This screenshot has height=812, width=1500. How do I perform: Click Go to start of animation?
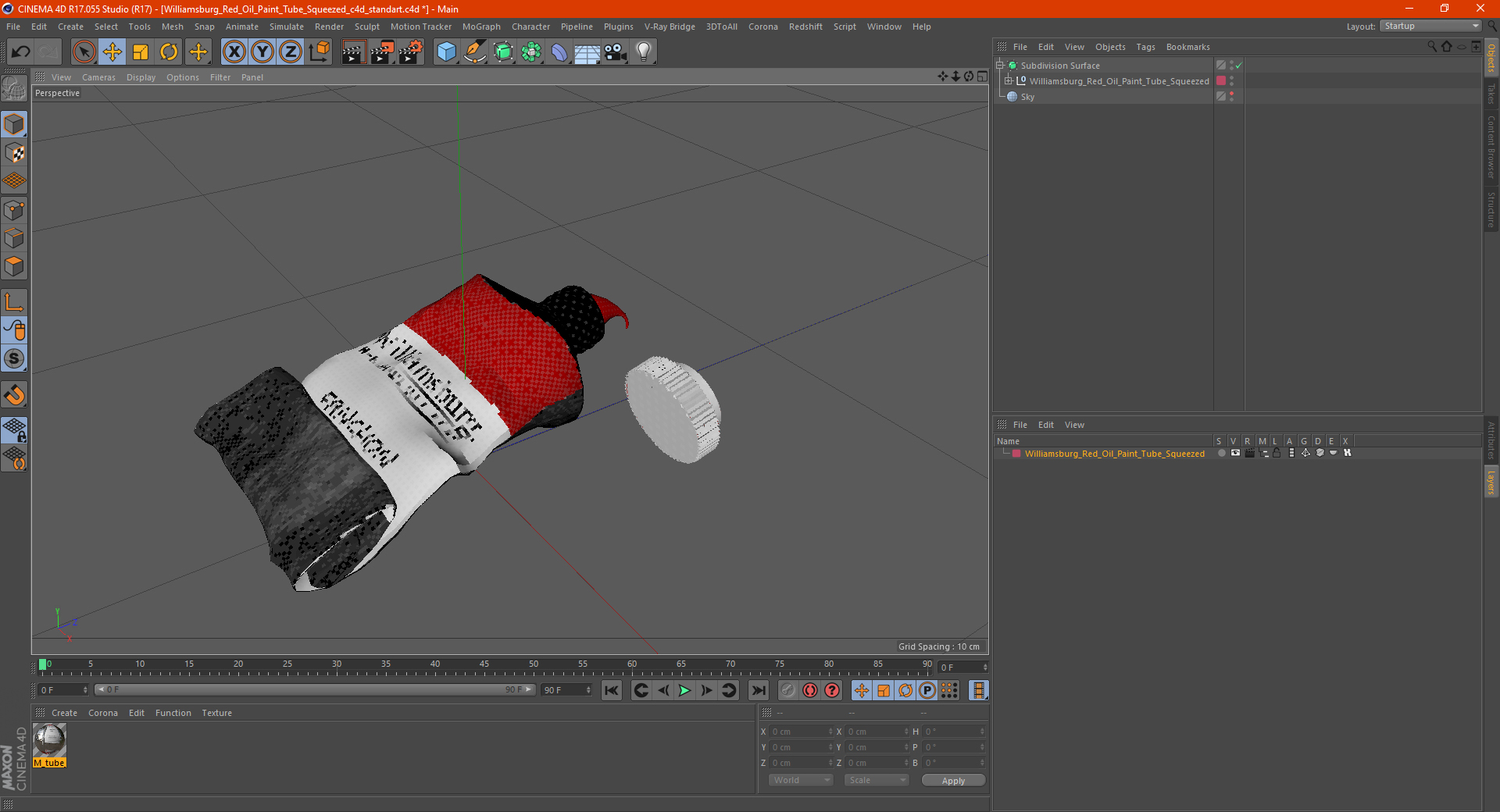point(612,690)
